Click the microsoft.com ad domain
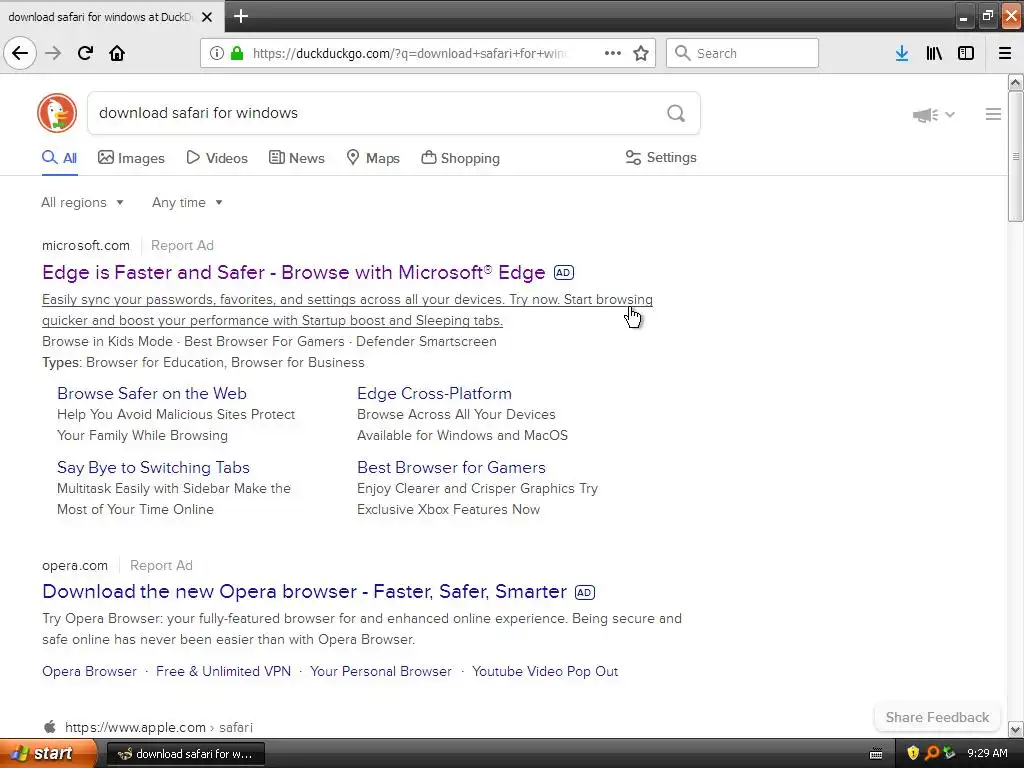The image size is (1024, 768). (x=86, y=246)
